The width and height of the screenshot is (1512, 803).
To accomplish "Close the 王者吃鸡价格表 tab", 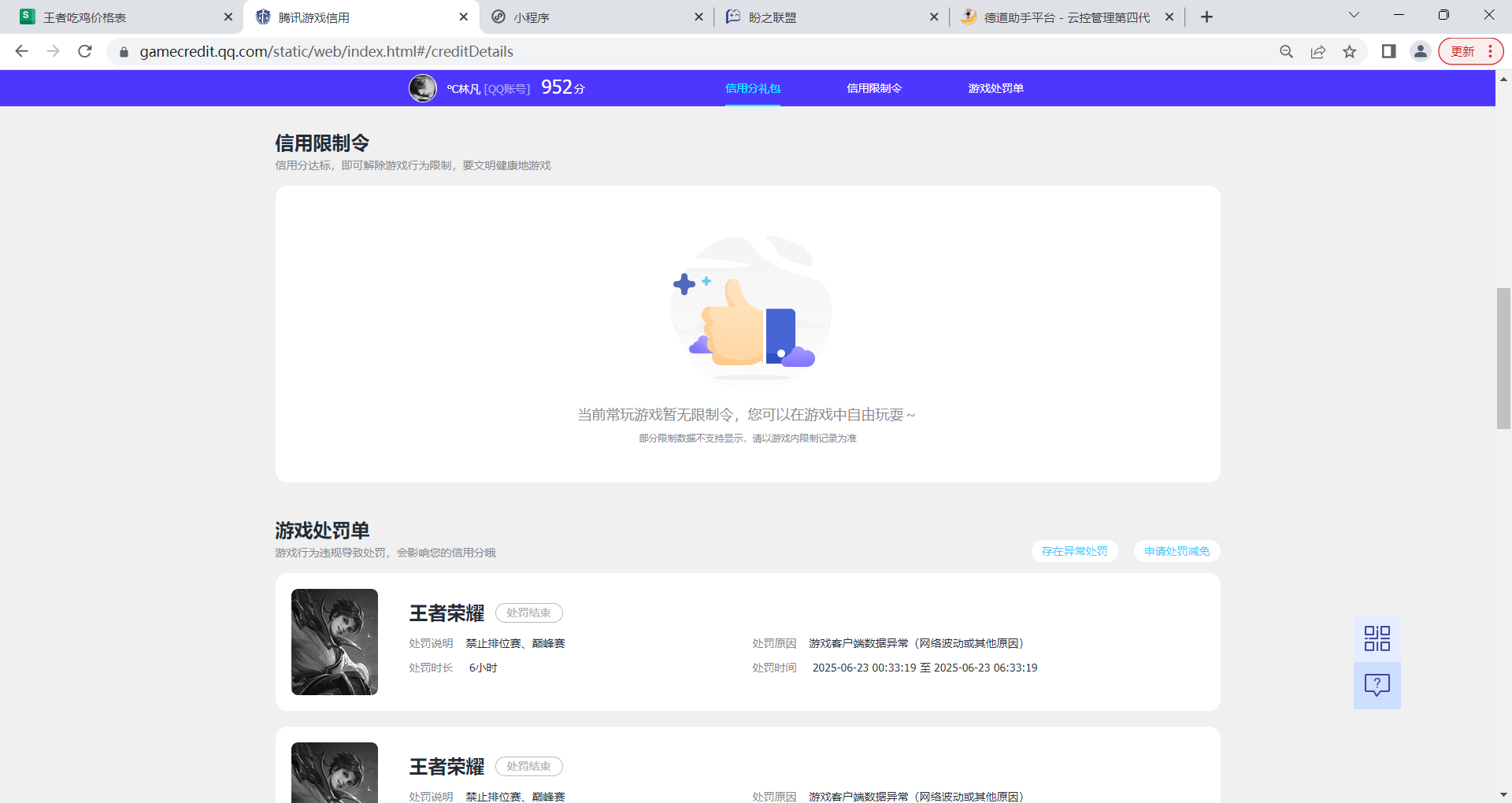I will (228, 17).
